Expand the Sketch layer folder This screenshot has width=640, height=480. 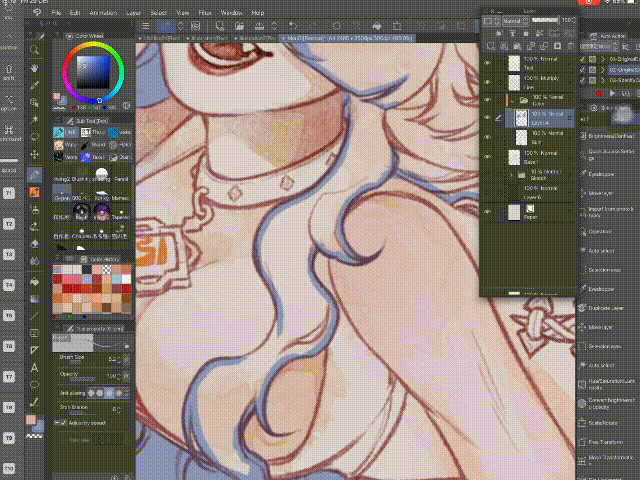[x=511, y=175]
